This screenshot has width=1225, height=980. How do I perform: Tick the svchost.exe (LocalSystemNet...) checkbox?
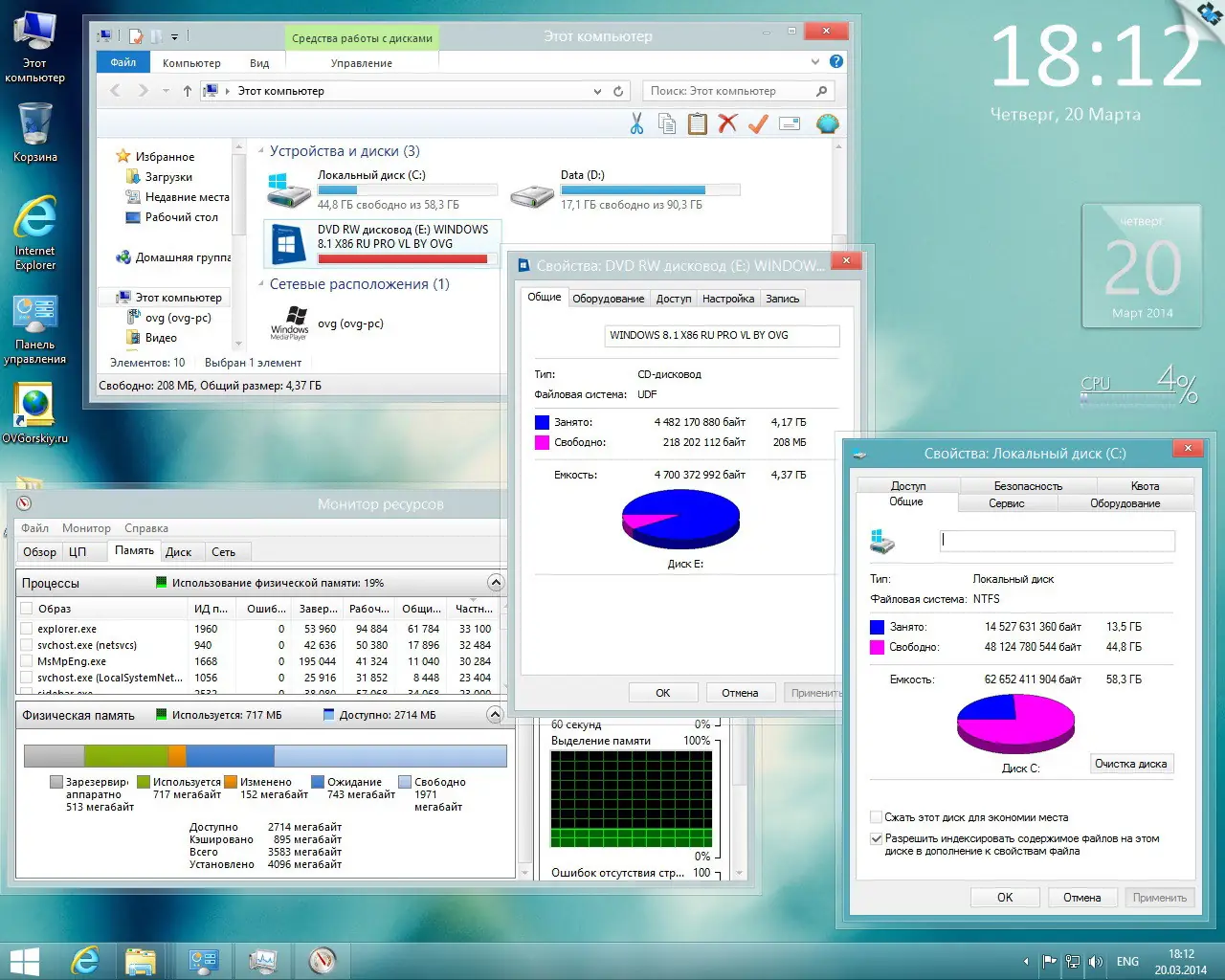coord(27,678)
